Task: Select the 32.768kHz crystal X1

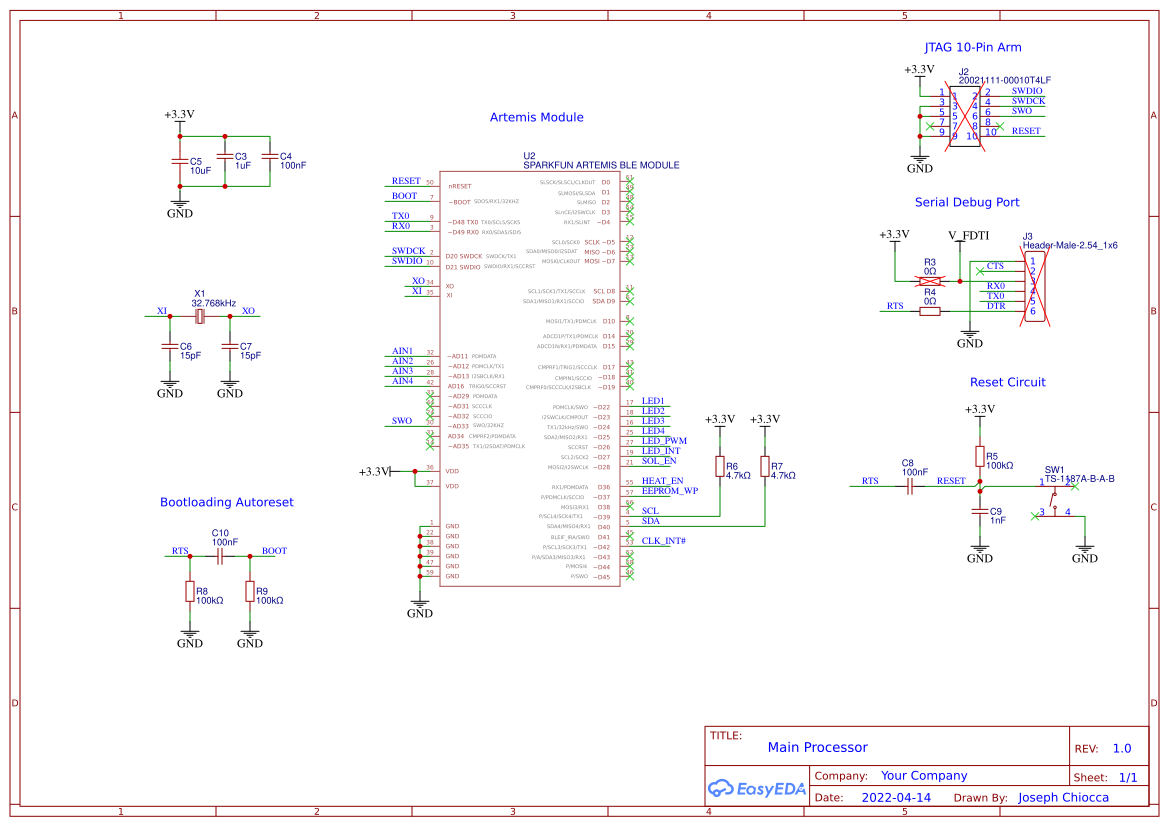Action: pyautogui.click(x=200, y=314)
